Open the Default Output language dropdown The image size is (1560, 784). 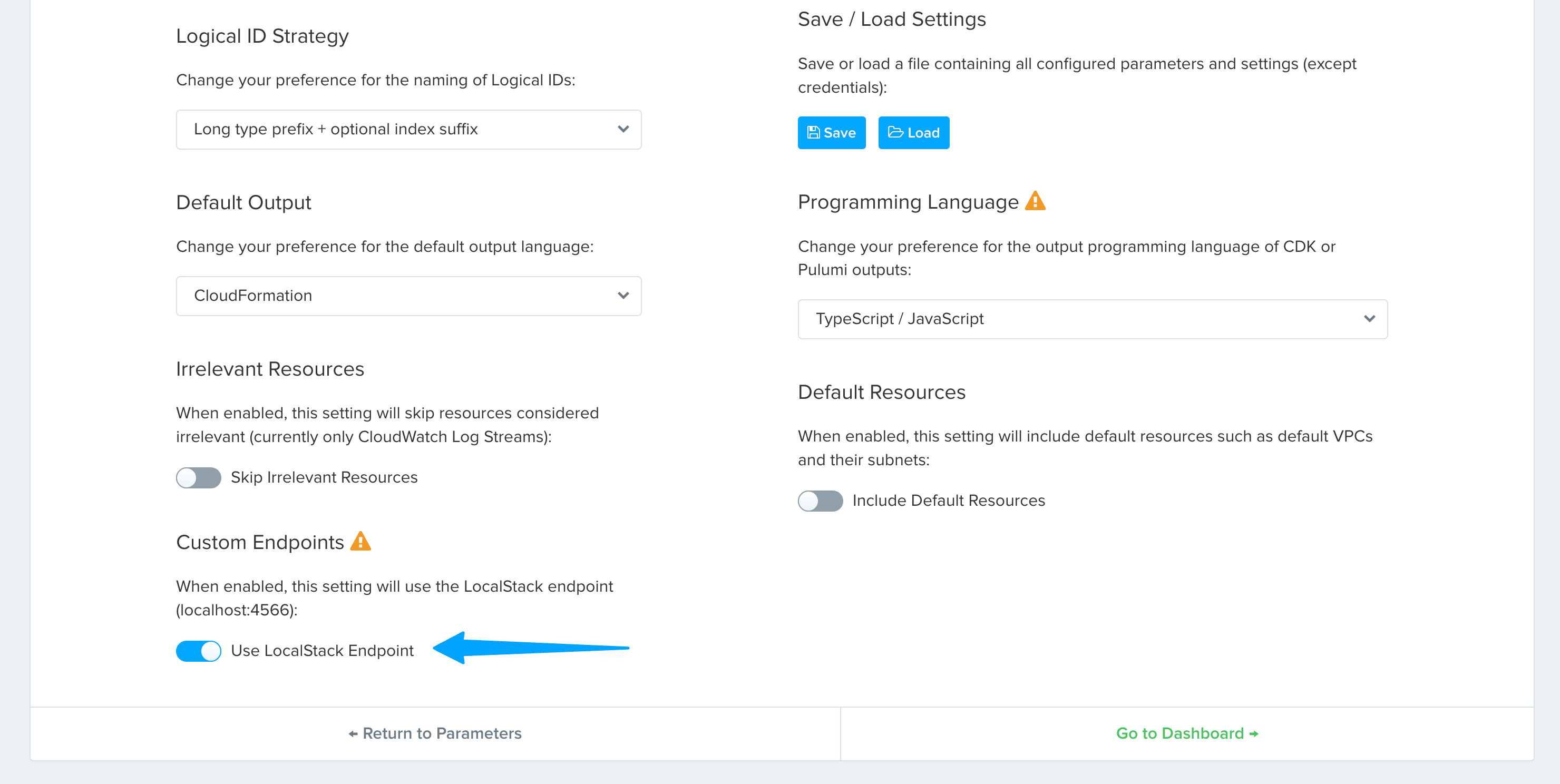click(x=408, y=296)
